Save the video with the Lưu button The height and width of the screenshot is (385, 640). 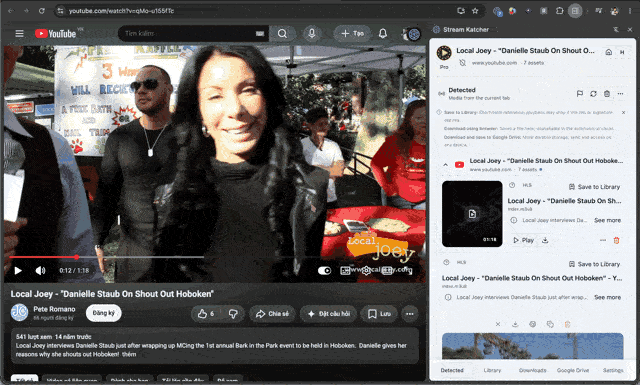click(x=379, y=314)
